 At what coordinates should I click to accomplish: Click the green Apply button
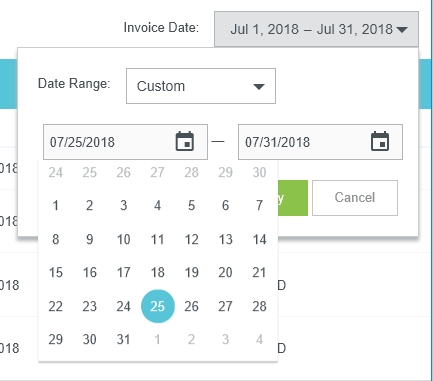coord(293,198)
